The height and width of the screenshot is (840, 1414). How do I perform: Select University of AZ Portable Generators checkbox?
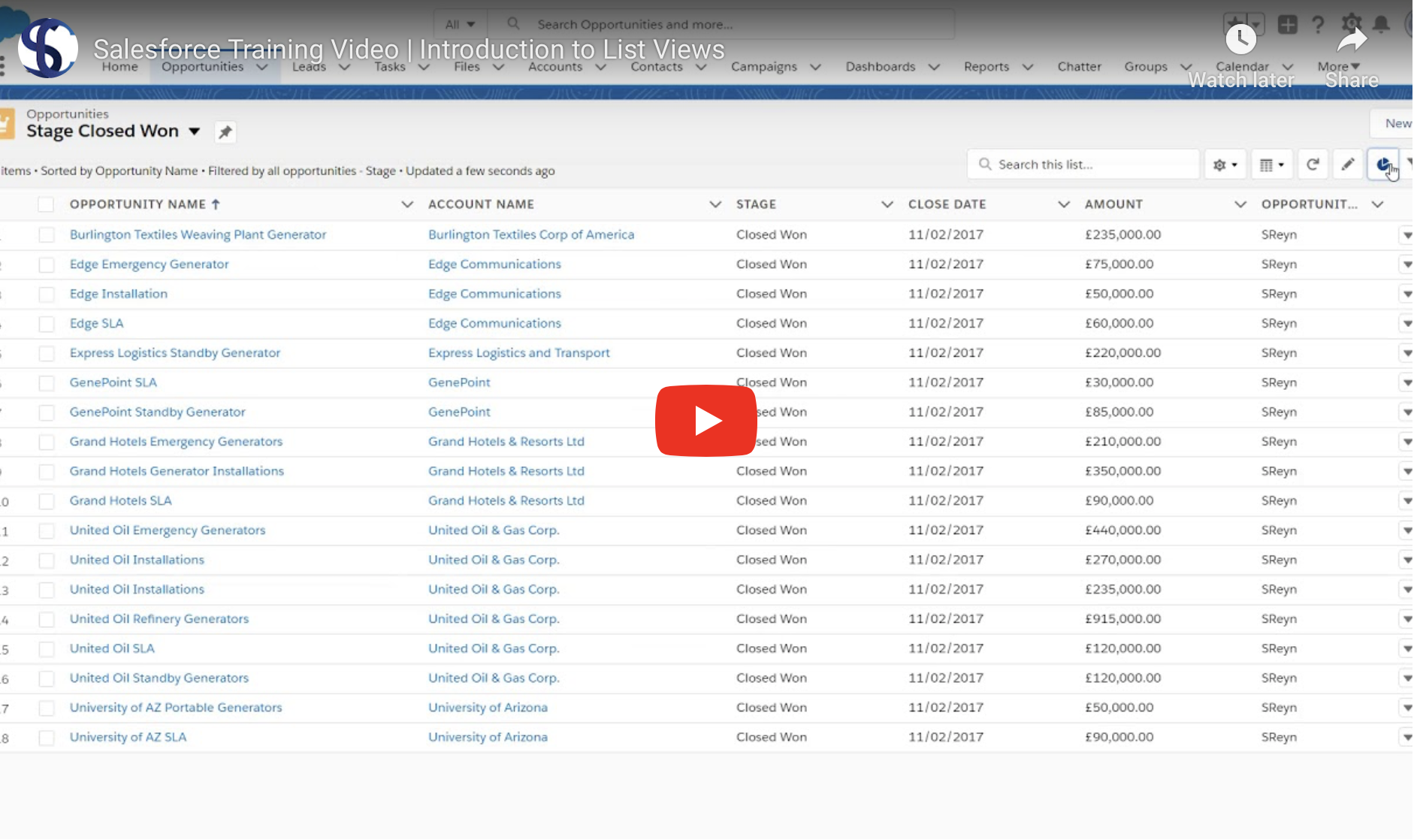[47, 709]
